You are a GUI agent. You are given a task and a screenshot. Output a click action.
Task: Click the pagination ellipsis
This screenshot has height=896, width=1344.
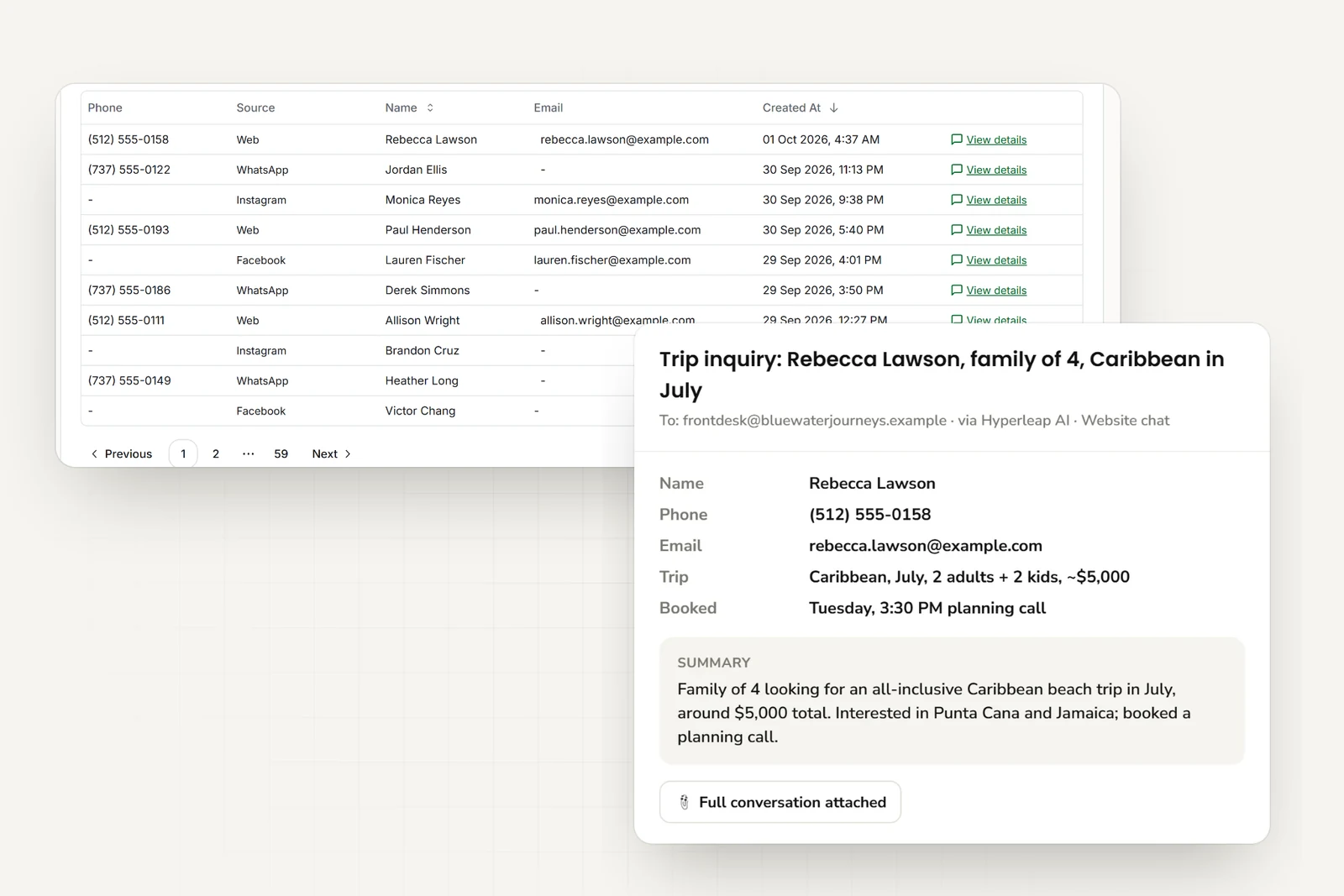point(248,453)
